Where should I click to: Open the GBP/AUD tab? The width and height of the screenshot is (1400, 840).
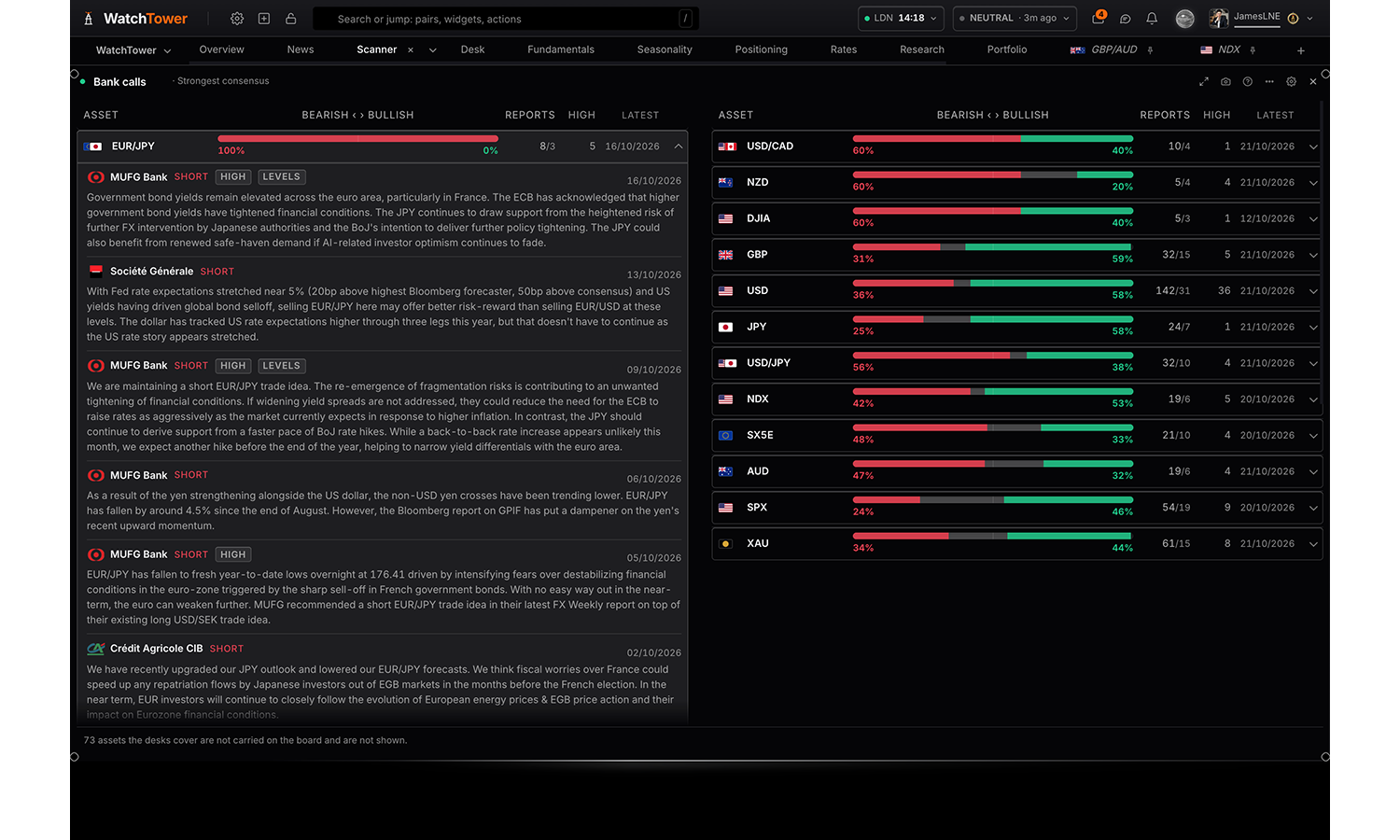1104,50
